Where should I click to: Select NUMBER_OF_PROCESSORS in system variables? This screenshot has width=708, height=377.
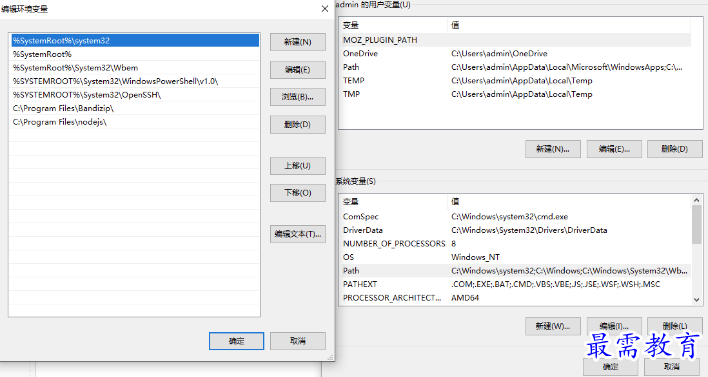pos(516,244)
